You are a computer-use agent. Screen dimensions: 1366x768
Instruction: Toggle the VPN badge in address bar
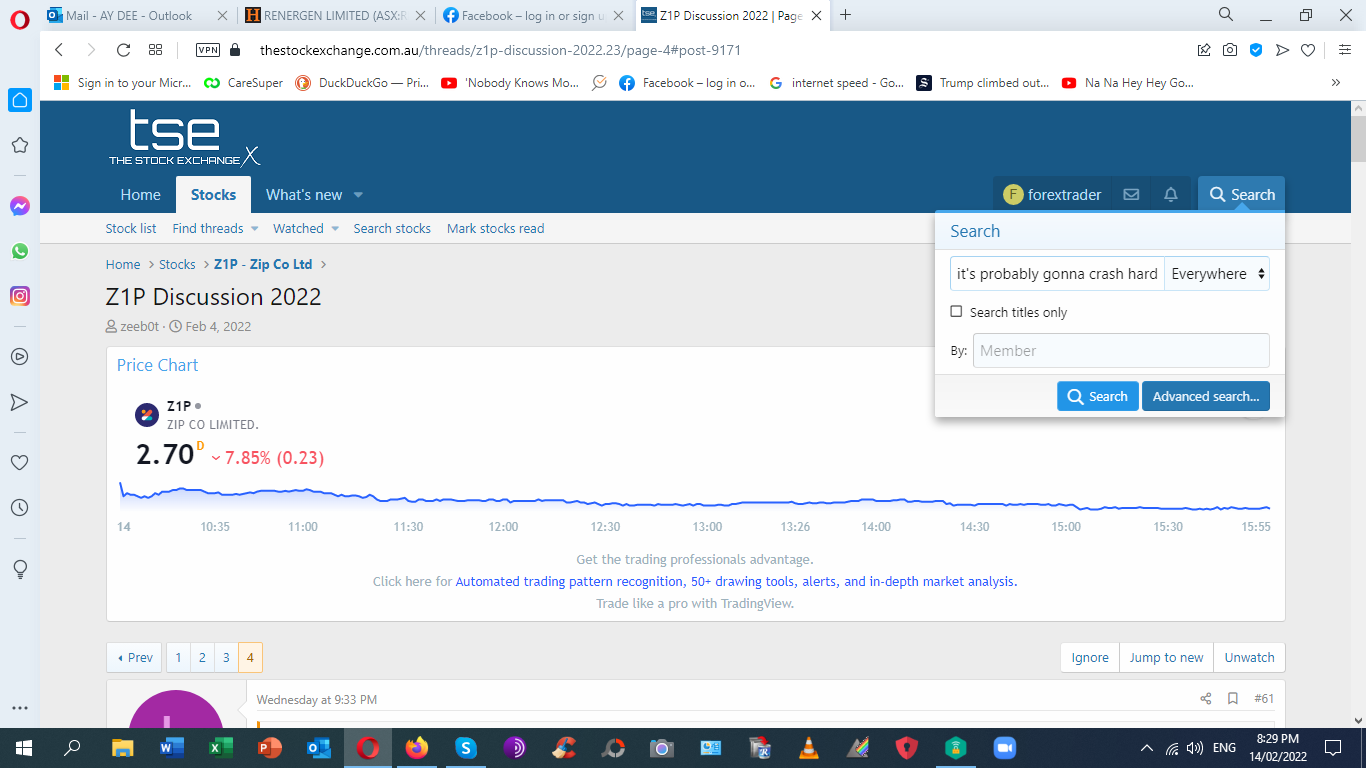point(208,50)
